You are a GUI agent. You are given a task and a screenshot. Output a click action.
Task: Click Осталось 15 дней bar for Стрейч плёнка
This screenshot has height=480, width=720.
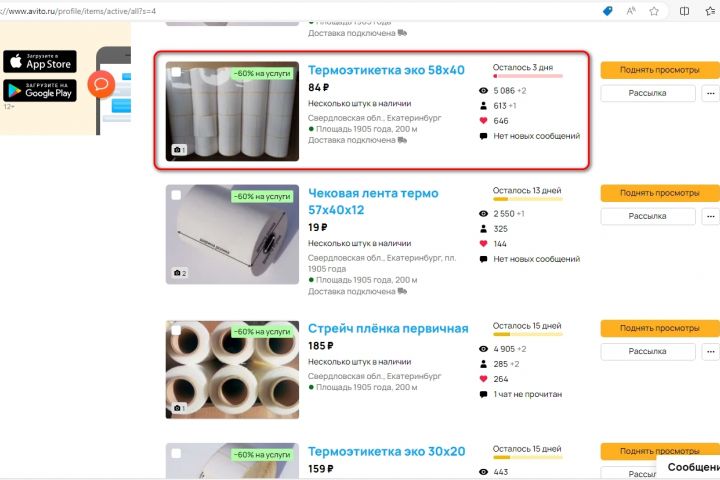528,334
